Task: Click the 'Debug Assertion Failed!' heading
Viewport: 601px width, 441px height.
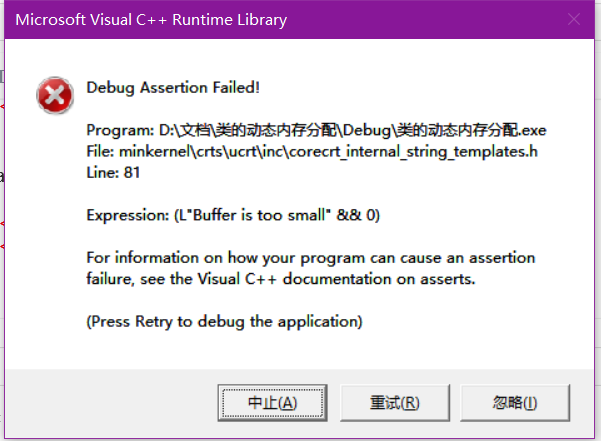Action: pyautogui.click(x=173, y=88)
